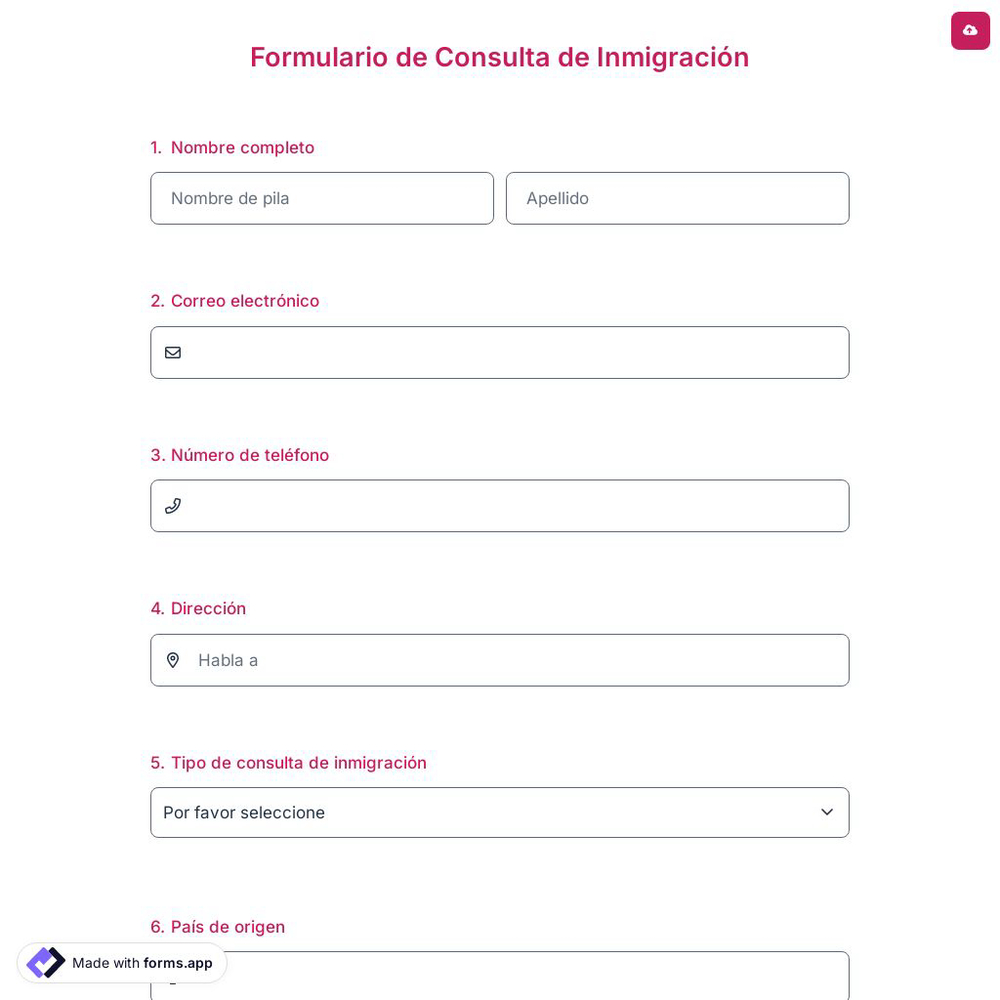Click the forms.app logo icon bottom left

(x=45, y=963)
